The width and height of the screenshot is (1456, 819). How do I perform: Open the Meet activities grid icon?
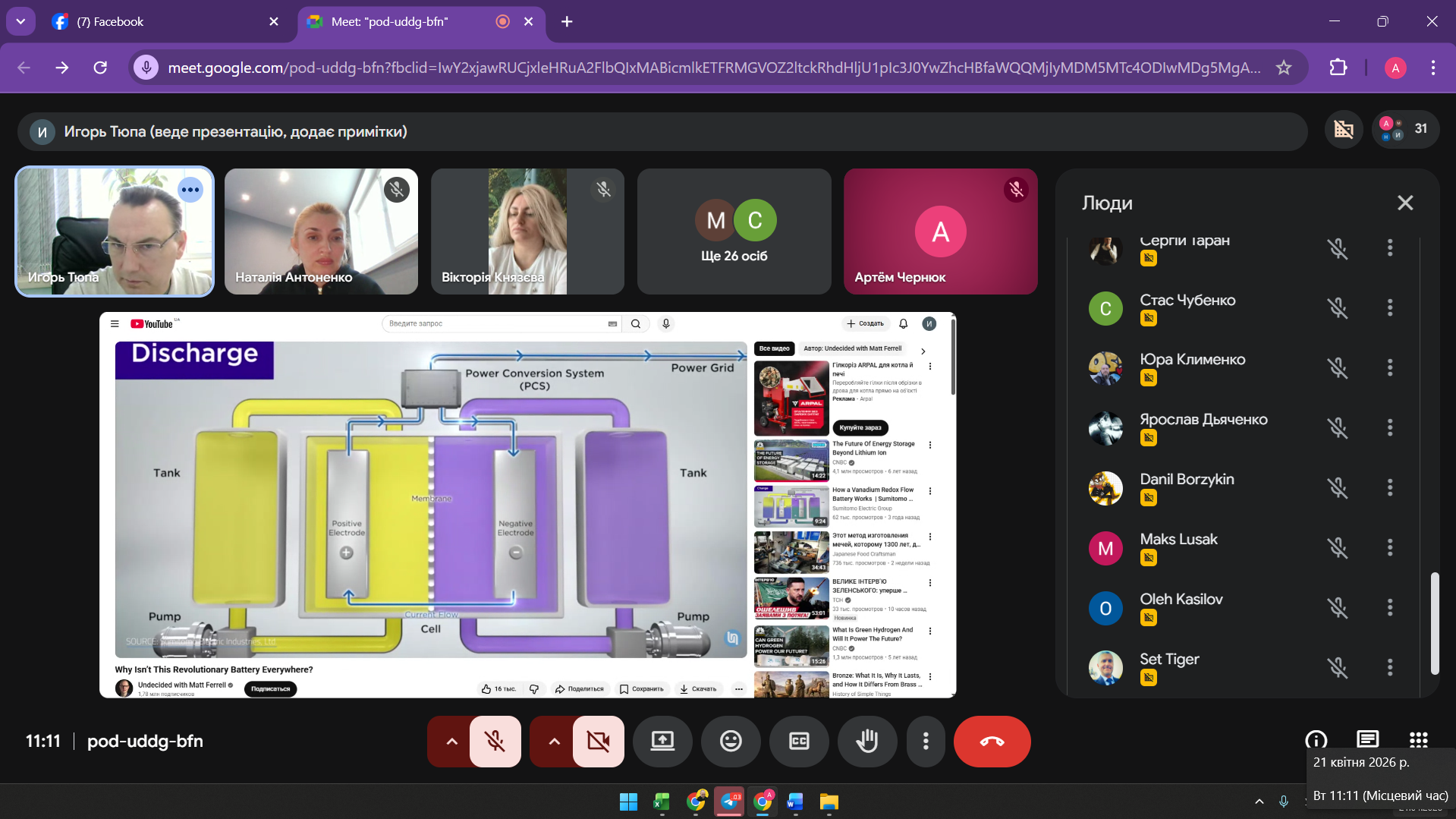pyautogui.click(x=1419, y=740)
